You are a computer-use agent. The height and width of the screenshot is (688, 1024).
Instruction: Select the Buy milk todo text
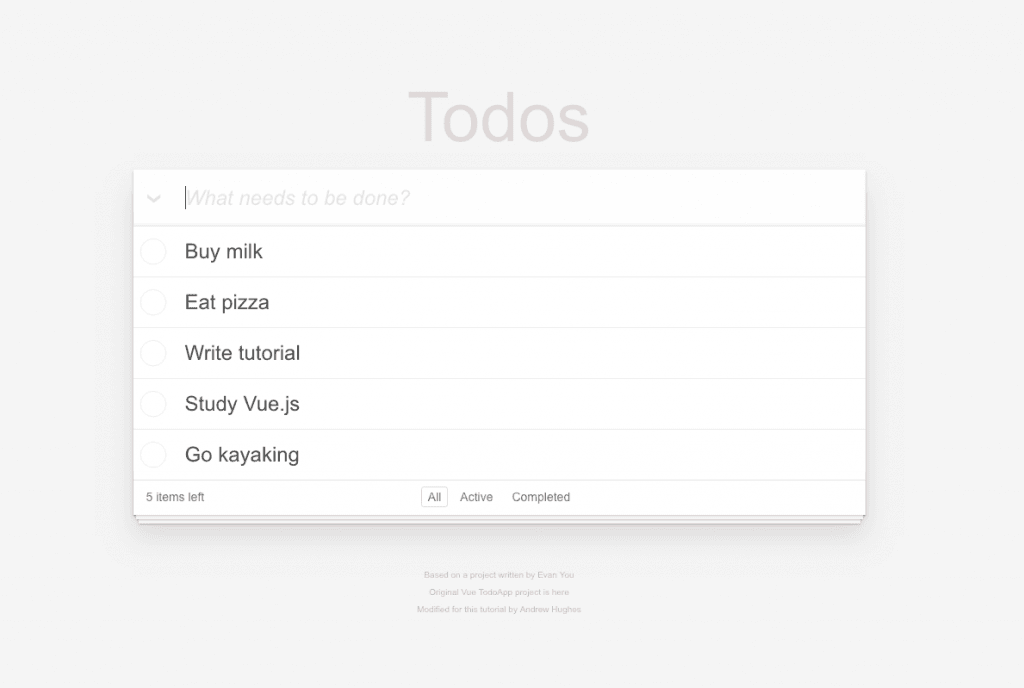[223, 251]
